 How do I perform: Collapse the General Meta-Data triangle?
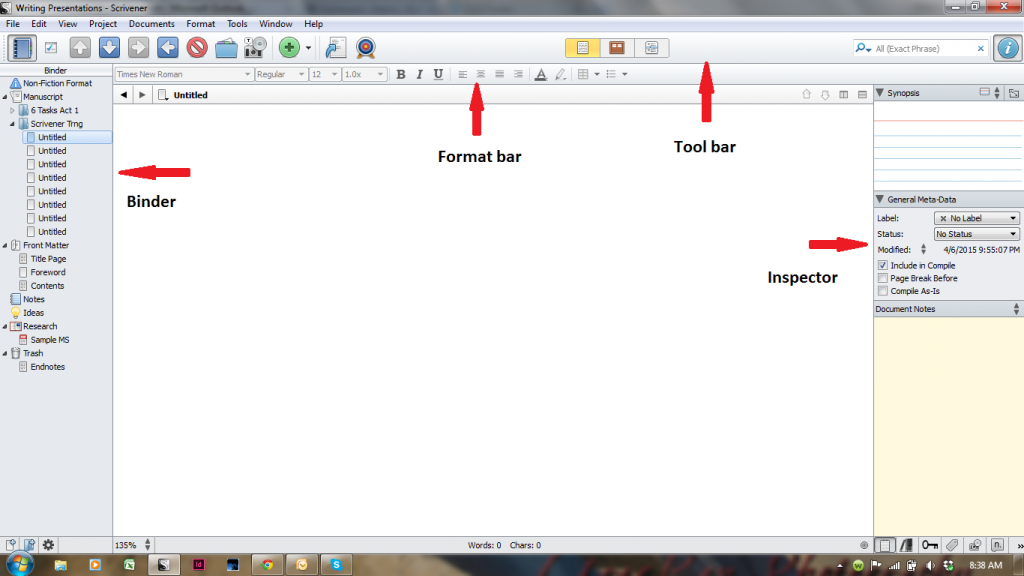tap(880, 199)
